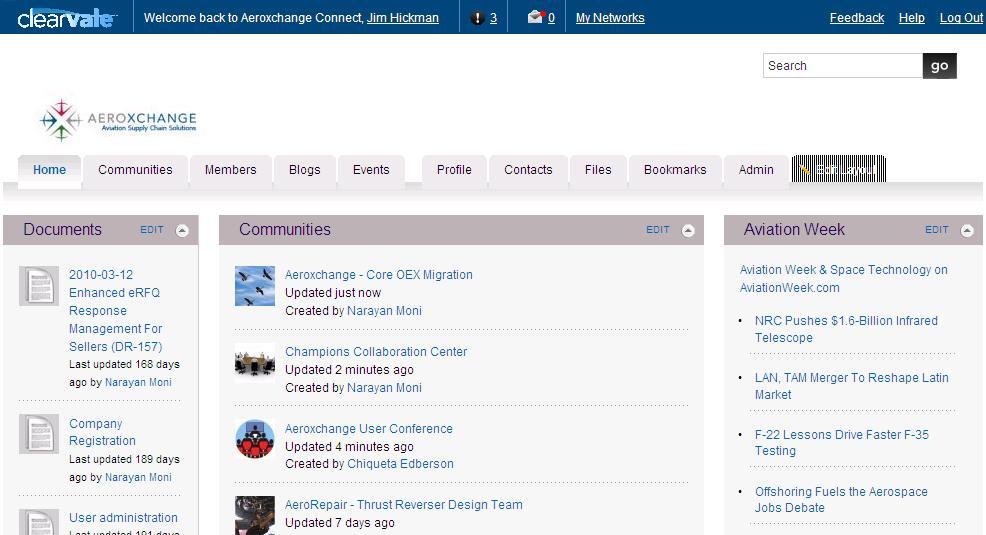Open the Events tab
986x535 pixels.
click(371, 170)
